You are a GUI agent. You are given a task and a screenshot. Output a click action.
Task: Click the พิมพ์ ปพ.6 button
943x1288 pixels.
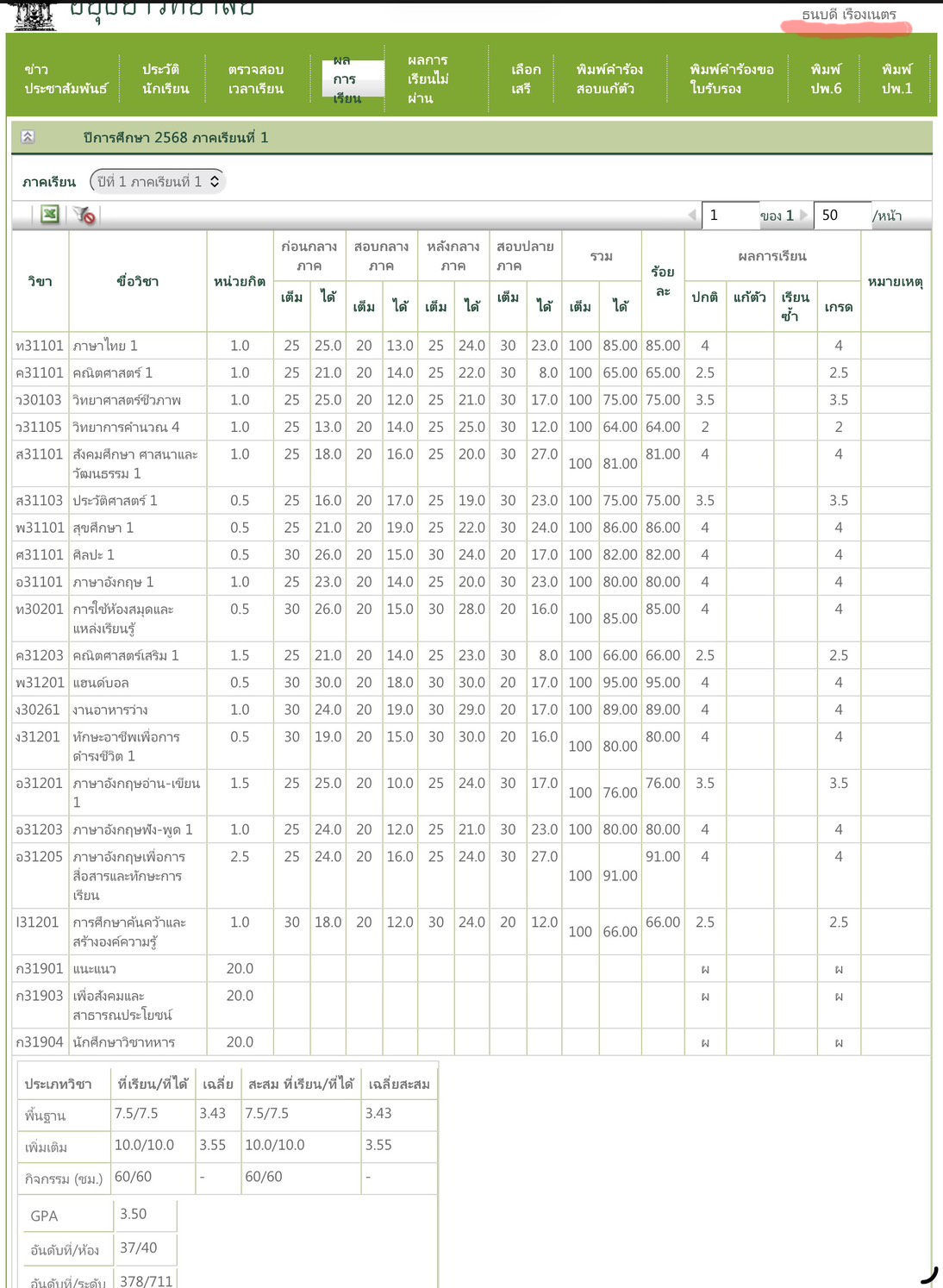coord(826,79)
